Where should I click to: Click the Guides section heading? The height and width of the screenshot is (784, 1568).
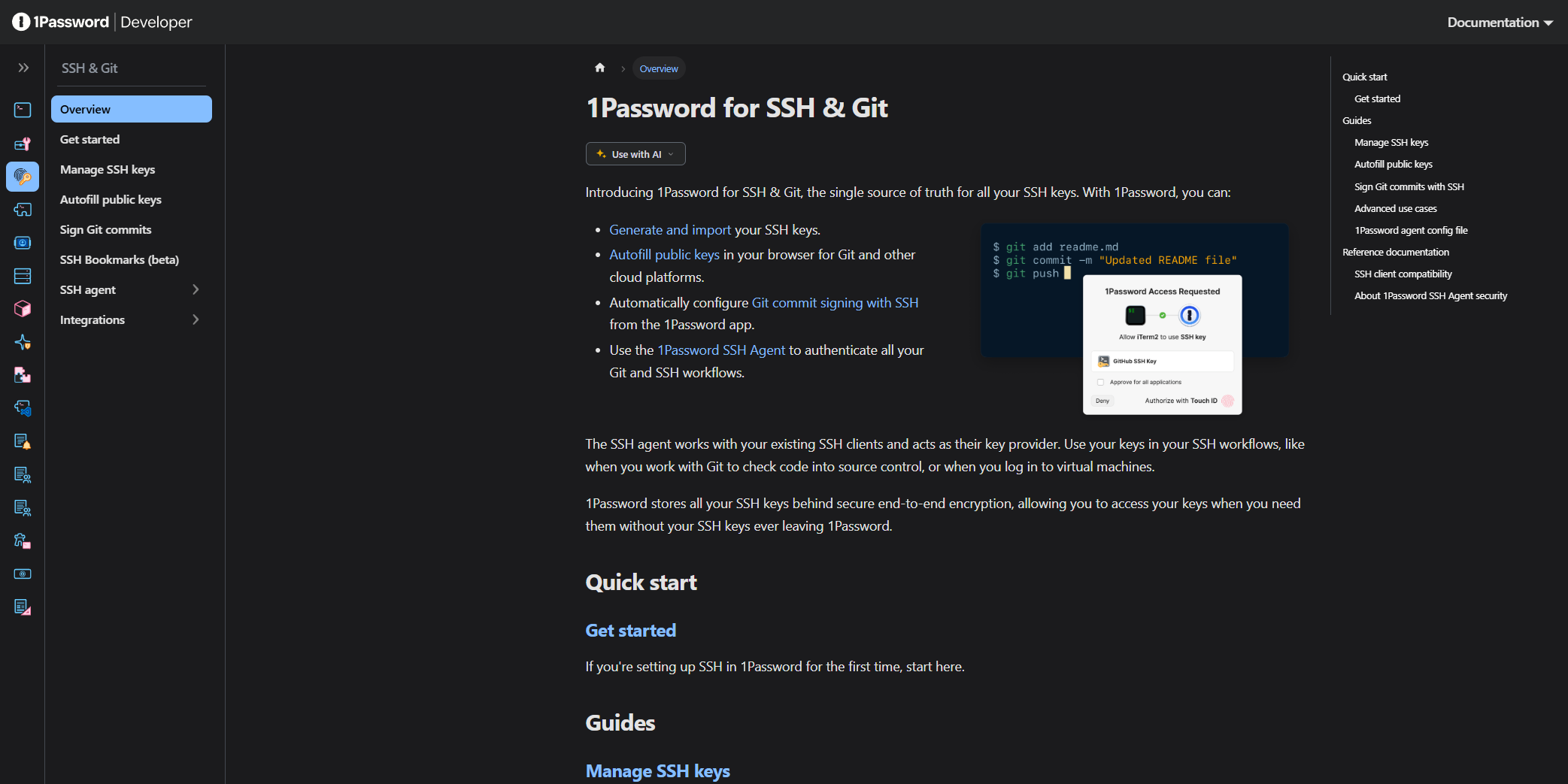tap(620, 723)
